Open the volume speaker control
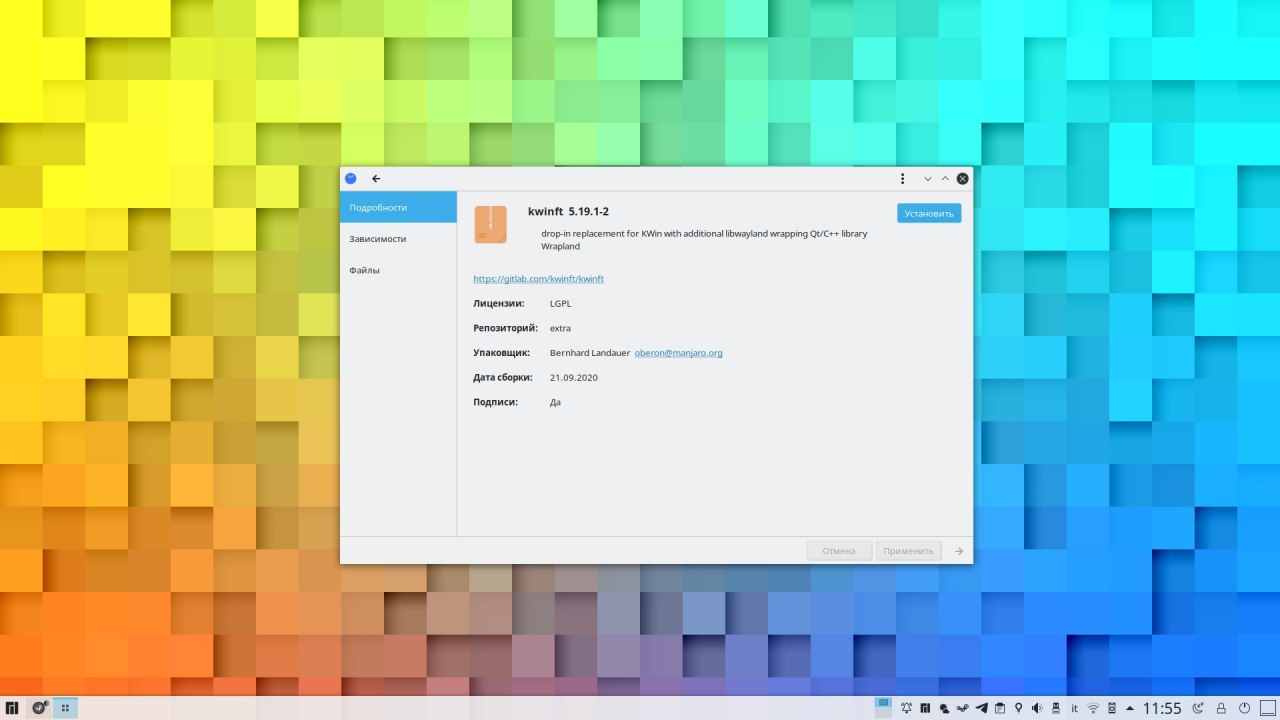Viewport: 1280px width, 720px height. click(1037, 708)
